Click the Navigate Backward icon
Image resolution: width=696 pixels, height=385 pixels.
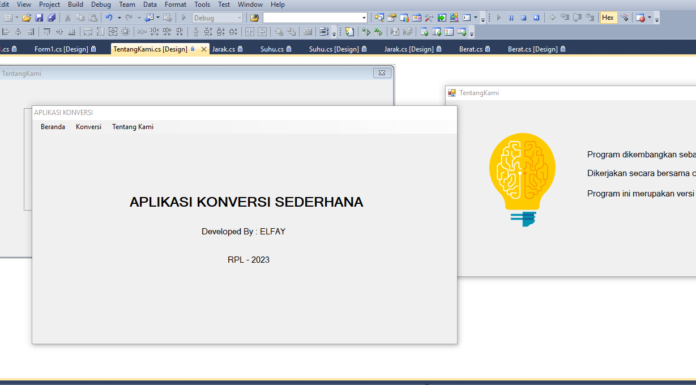click(x=150, y=18)
